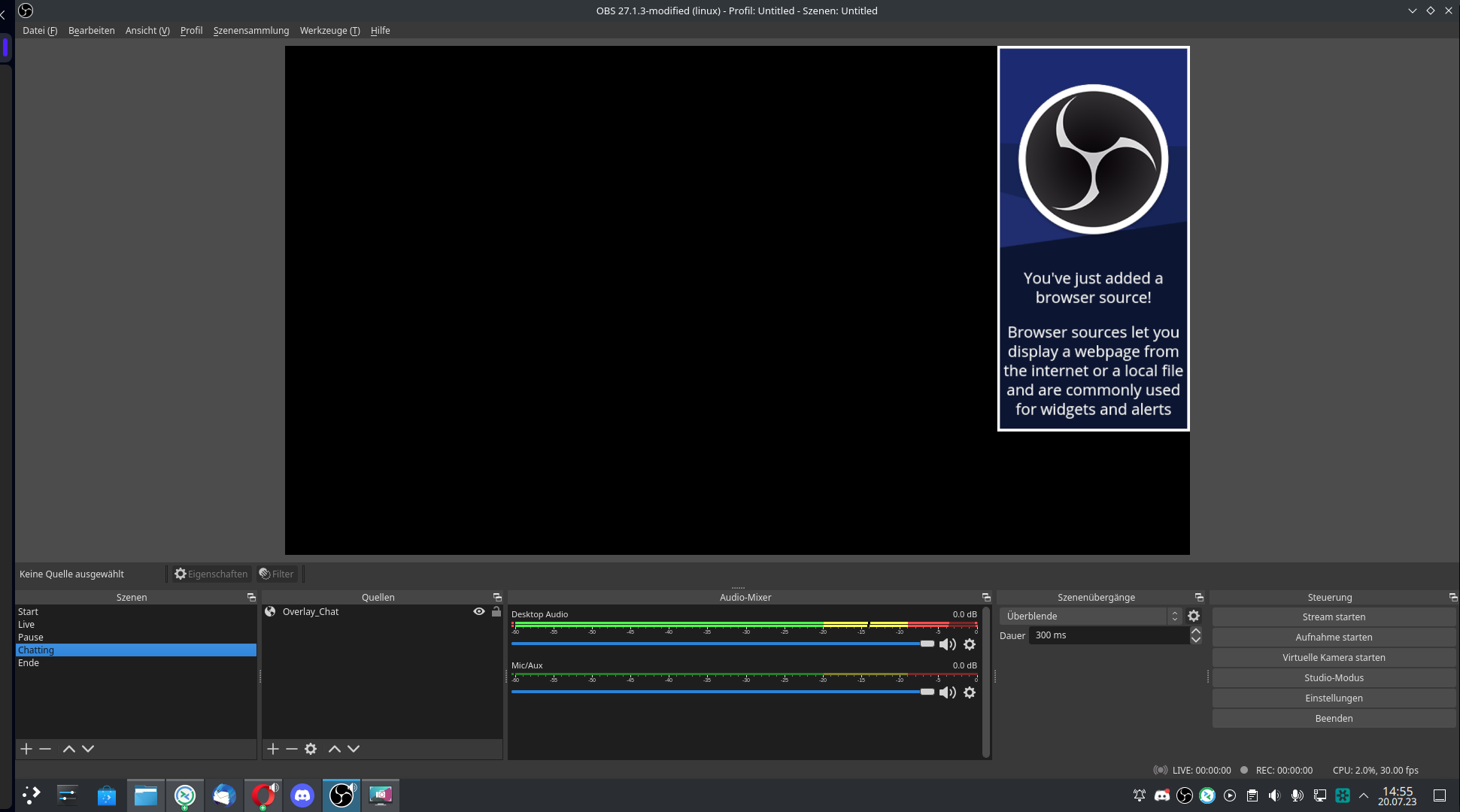This screenshot has width=1460, height=812.
Task: Select the Chatting scene
Action: coord(136,650)
